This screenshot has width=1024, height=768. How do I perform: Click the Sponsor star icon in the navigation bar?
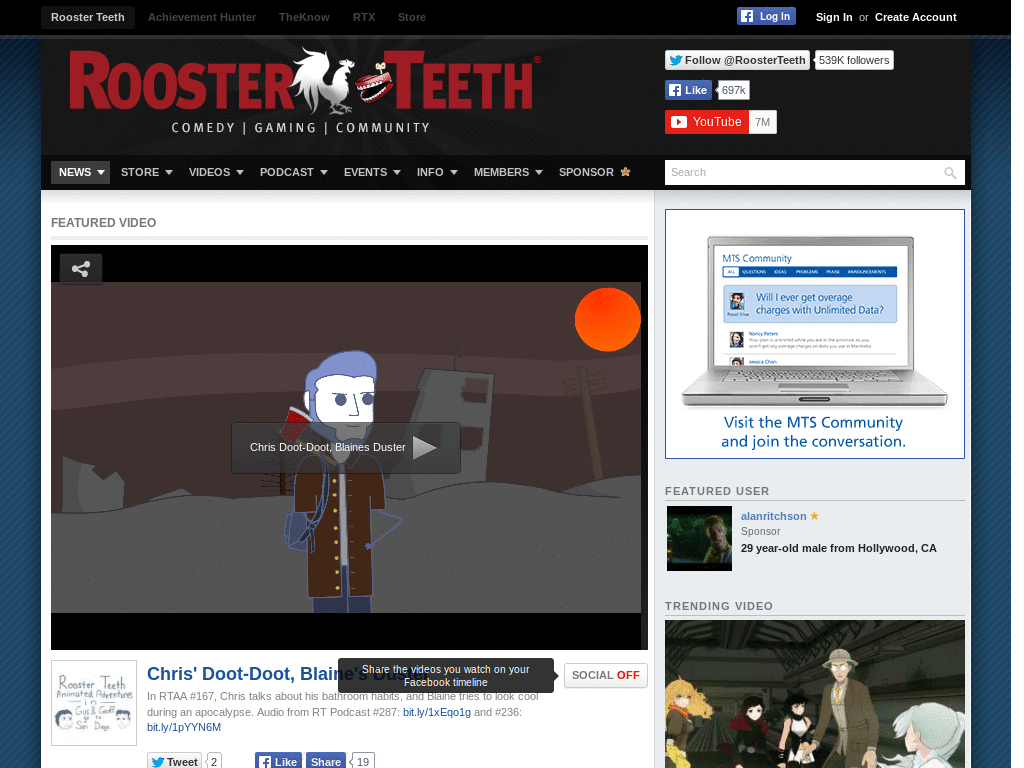click(626, 172)
